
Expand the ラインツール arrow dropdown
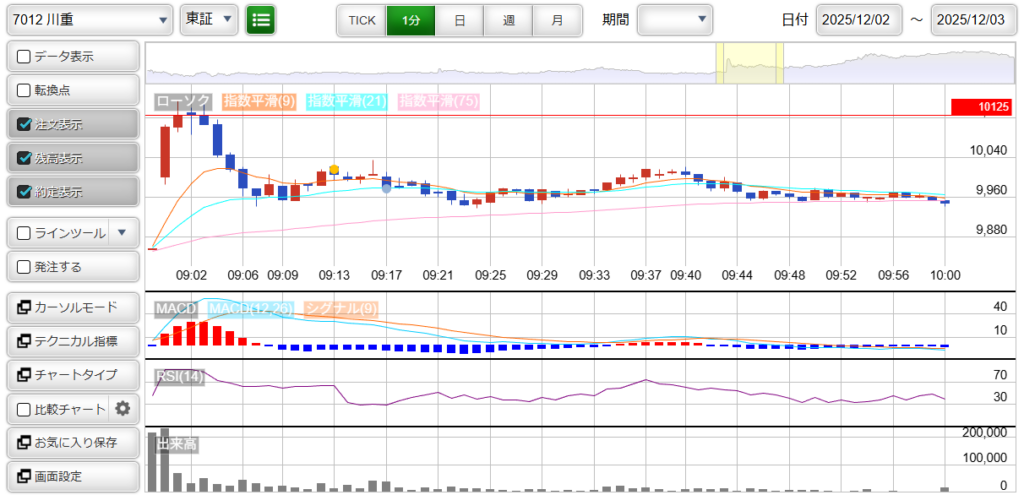point(122,233)
